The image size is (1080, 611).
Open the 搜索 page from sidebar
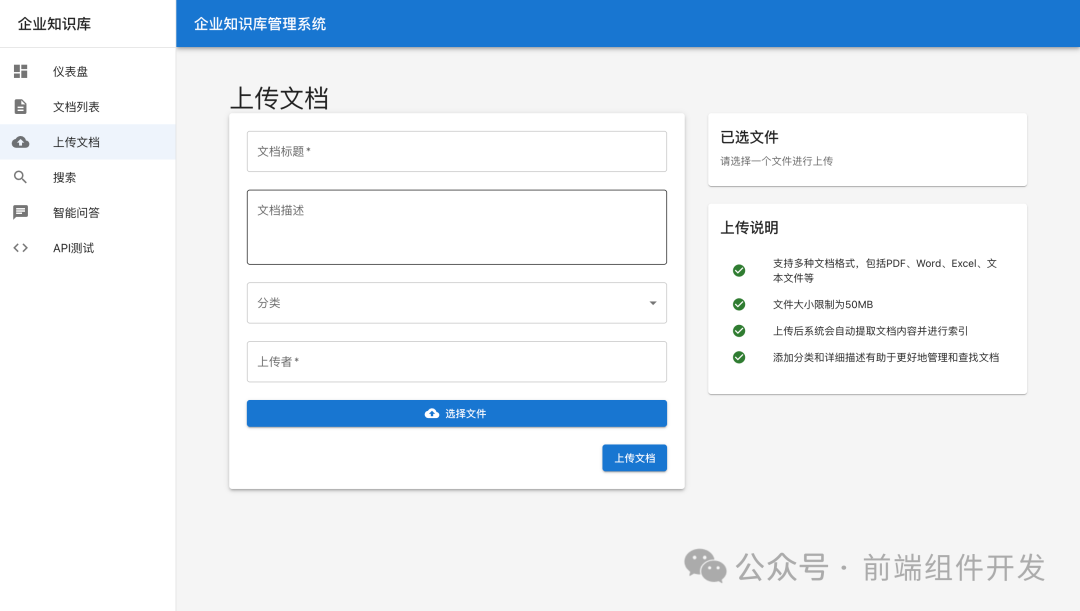[x=65, y=177]
